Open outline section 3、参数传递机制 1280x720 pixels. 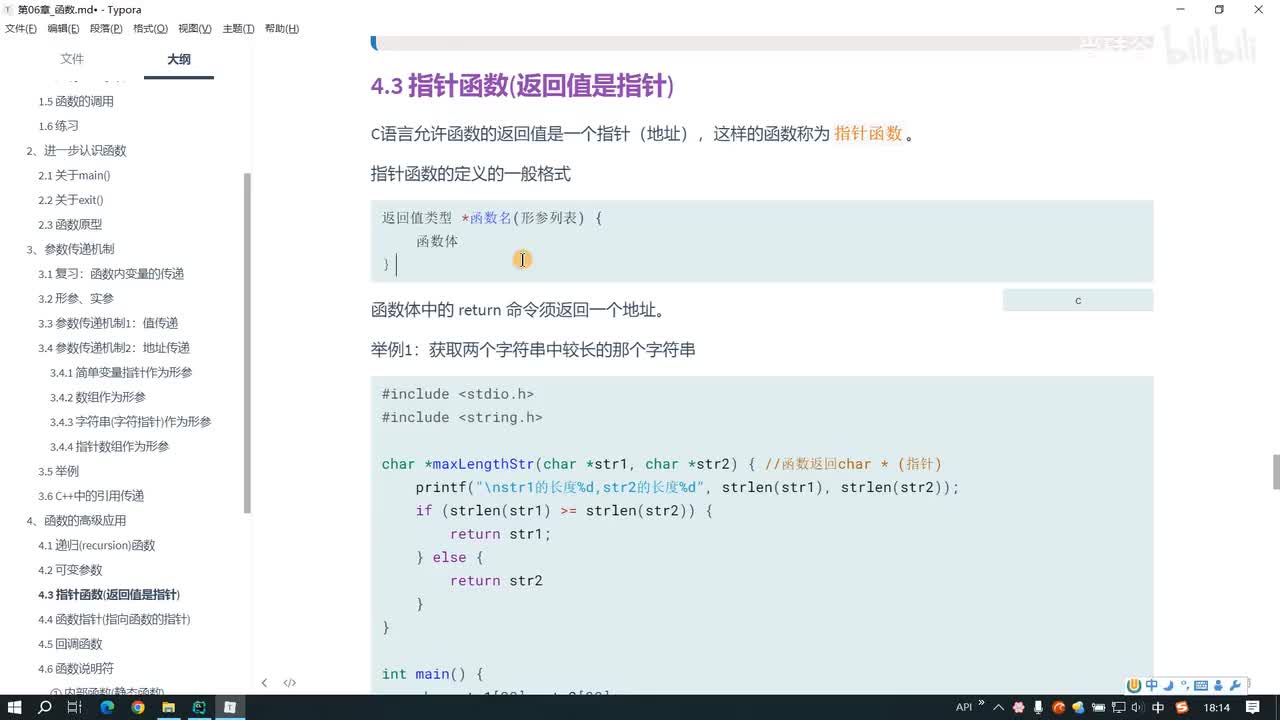click(70, 249)
